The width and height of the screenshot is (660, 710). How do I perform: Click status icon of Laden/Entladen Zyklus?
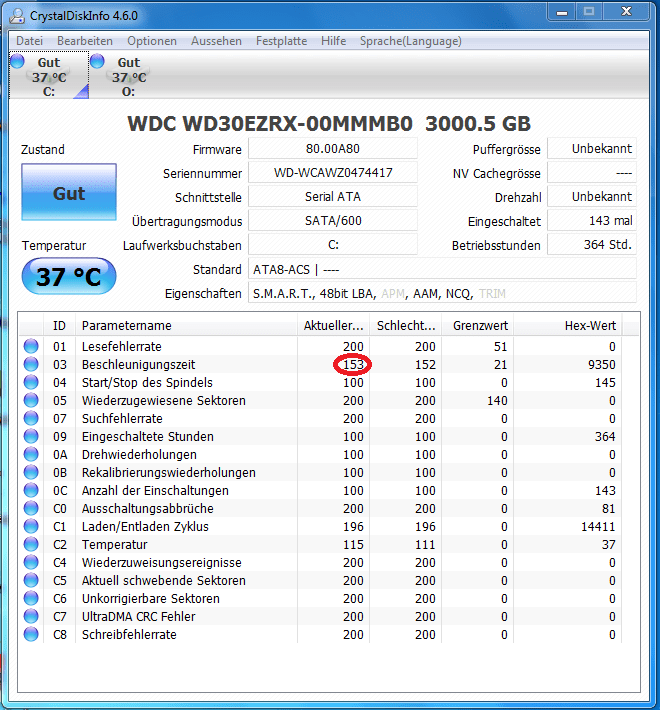(x=31, y=527)
